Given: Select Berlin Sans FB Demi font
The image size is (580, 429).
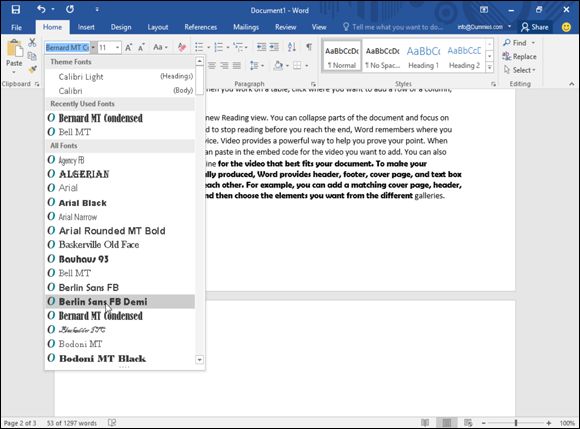Looking at the screenshot, I should click(120, 302).
